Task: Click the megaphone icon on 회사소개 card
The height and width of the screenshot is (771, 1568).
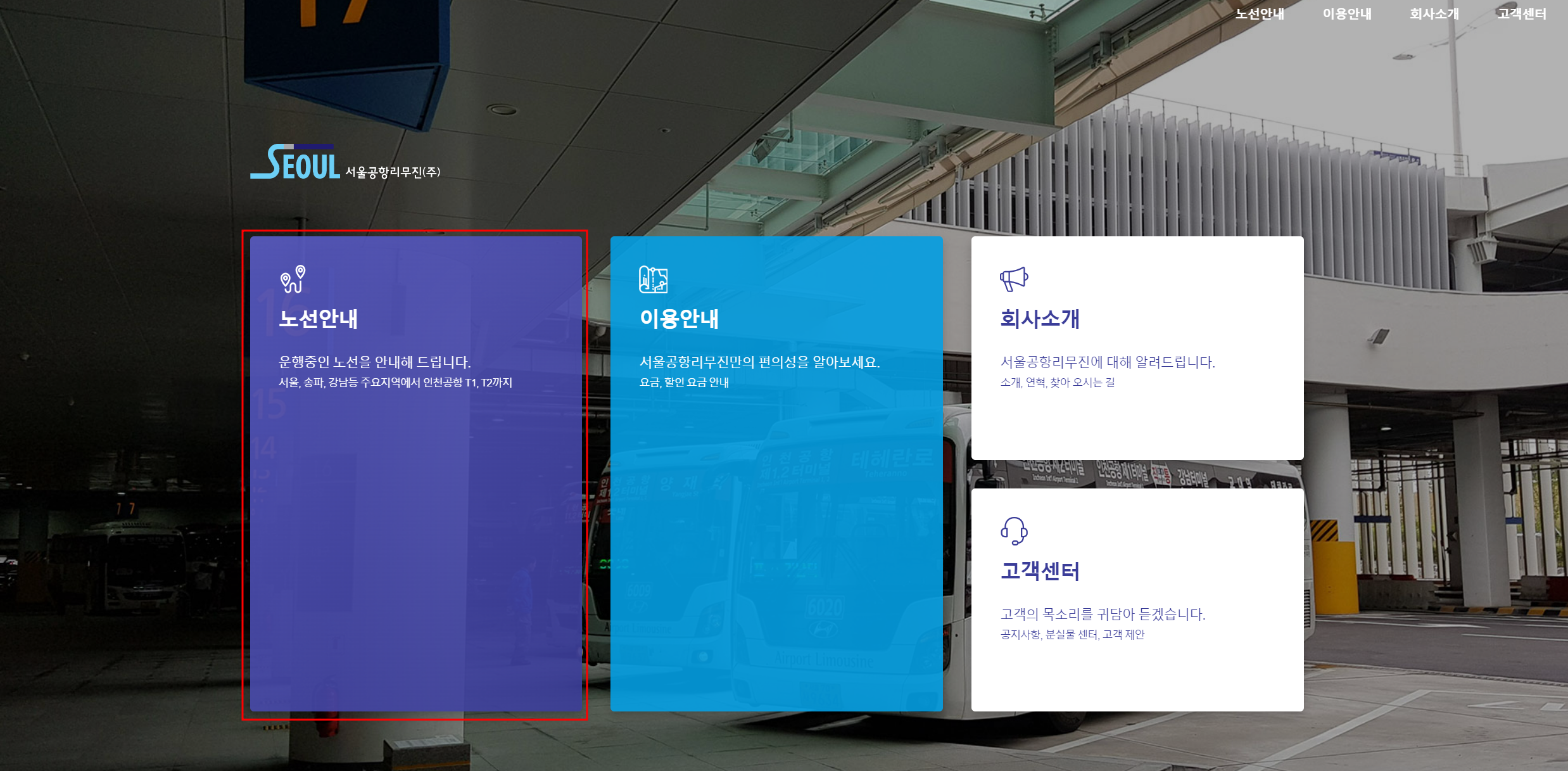Action: pyautogui.click(x=1014, y=279)
